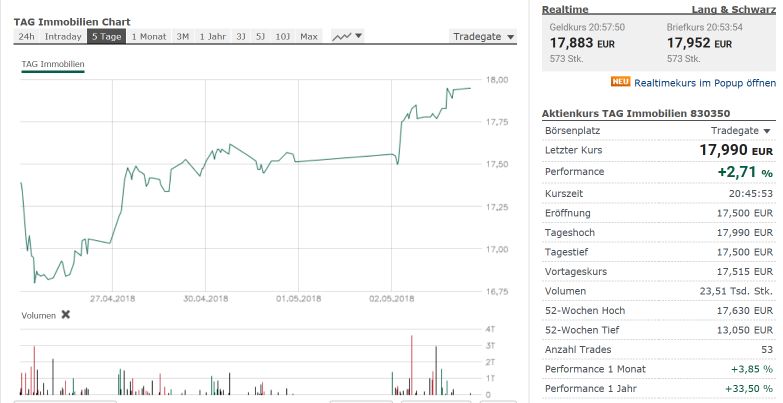The width and height of the screenshot is (783, 403).
Task: Click the Realtime section heading
Action: (565, 9)
